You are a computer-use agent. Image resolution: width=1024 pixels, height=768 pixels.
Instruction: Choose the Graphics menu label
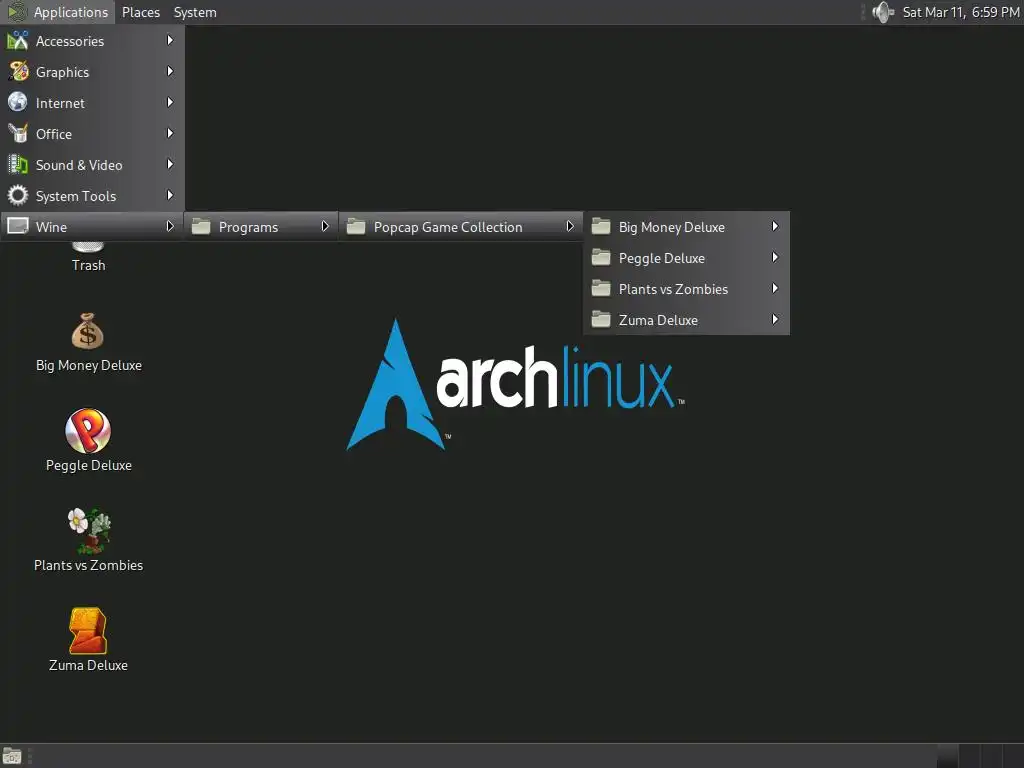(62, 72)
